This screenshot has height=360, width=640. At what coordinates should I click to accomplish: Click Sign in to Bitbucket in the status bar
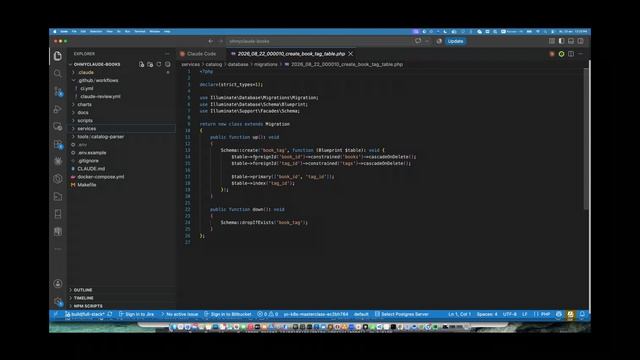click(228, 314)
